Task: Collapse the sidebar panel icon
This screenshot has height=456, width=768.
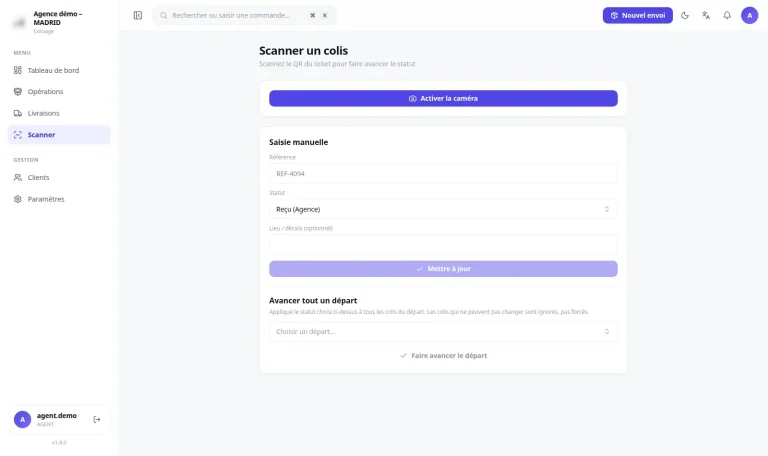Action: coord(138,15)
